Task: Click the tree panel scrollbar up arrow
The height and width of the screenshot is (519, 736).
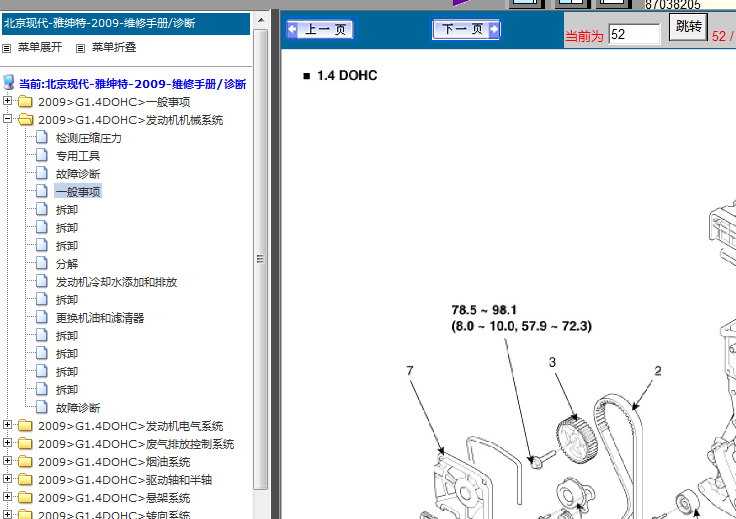Action: pyautogui.click(x=261, y=20)
